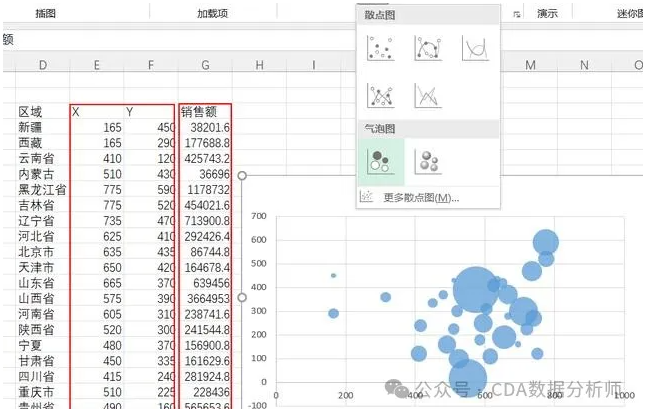Click the 700 label on vertical axis
Screen dimensions: 645x409
261,215
